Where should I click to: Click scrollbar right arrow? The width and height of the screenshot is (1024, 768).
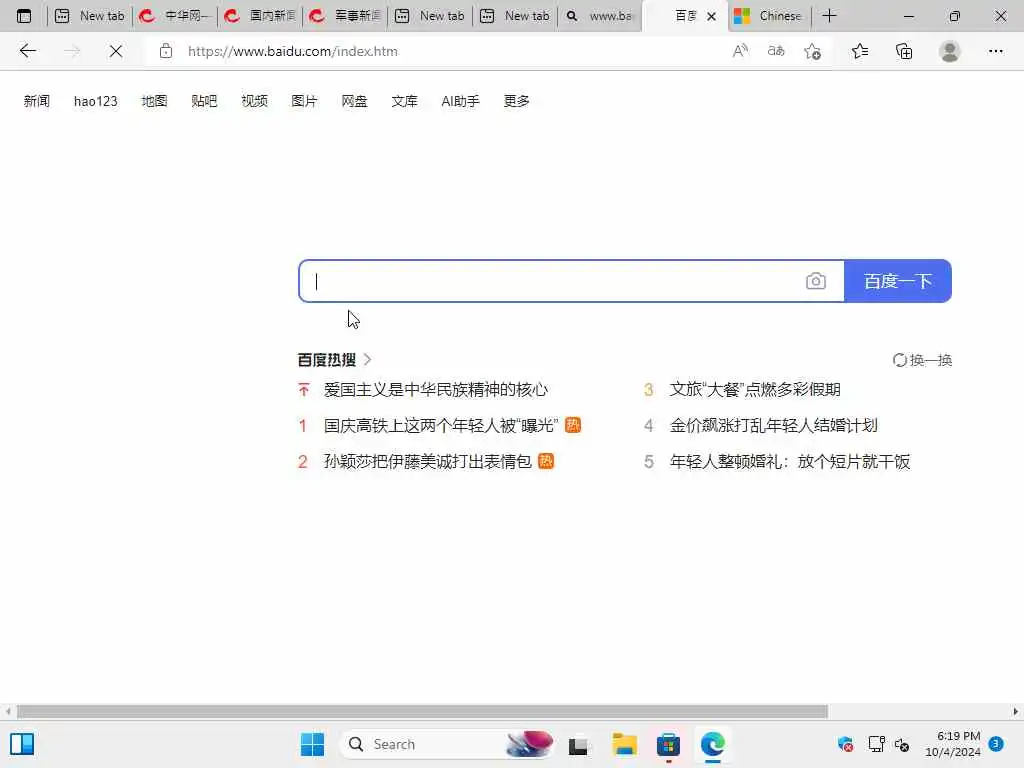(1016, 711)
